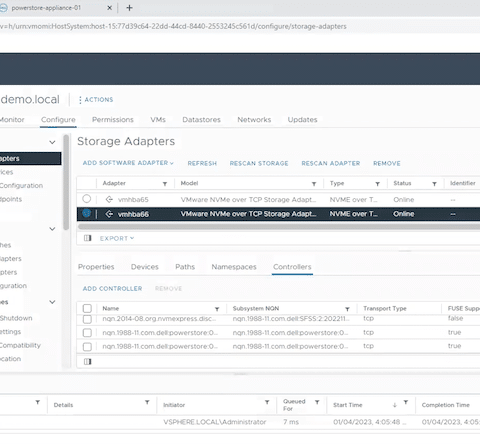480x444 pixels.
Task: Filter the Model column
Action: point(314,184)
